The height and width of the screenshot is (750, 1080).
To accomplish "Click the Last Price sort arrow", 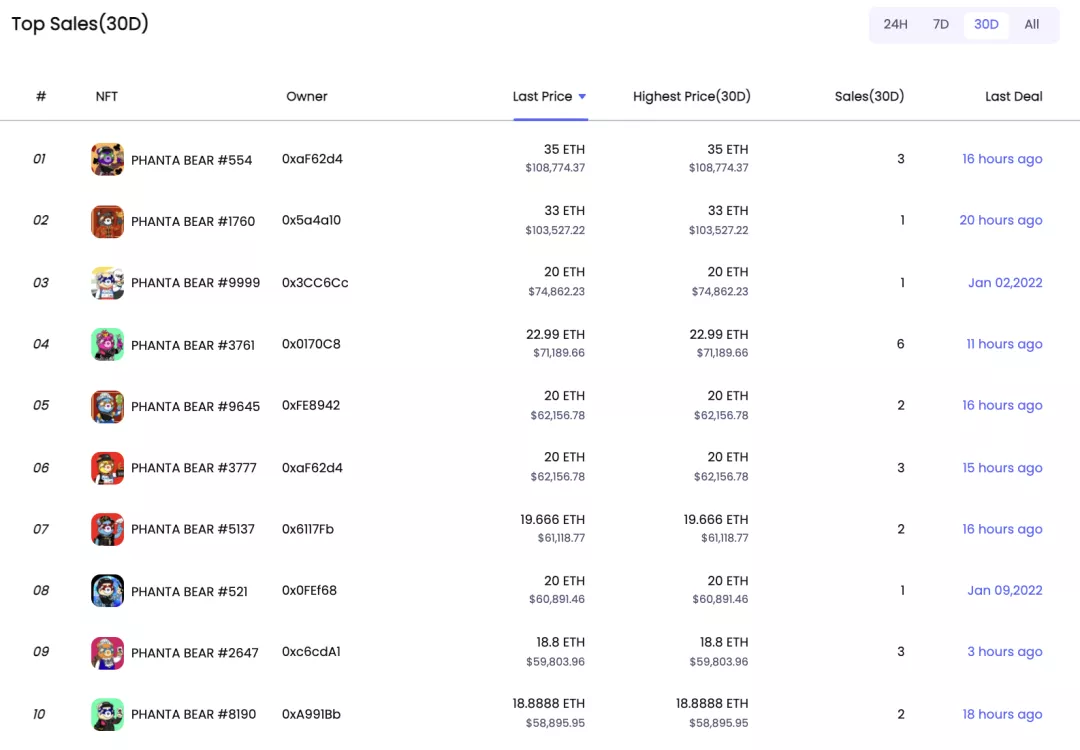I will point(582,96).
